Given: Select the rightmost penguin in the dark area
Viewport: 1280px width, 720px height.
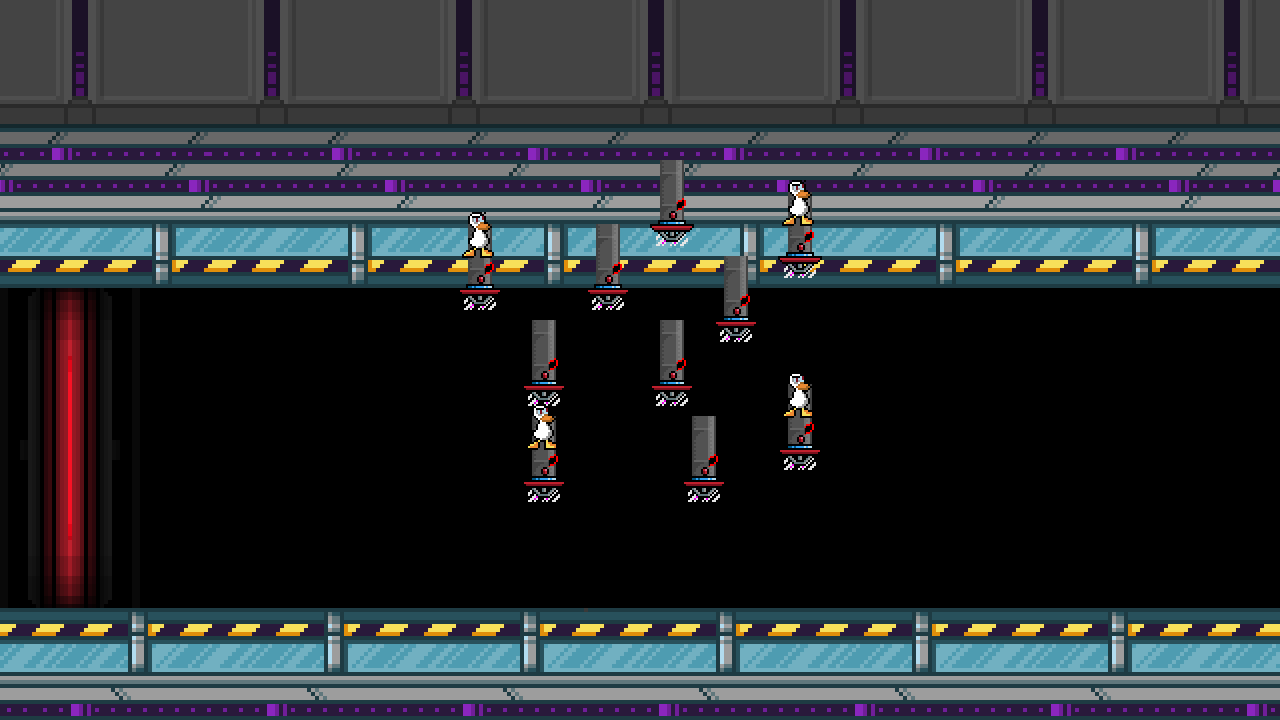Looking at the screenshot, I should tap(797, 395).
